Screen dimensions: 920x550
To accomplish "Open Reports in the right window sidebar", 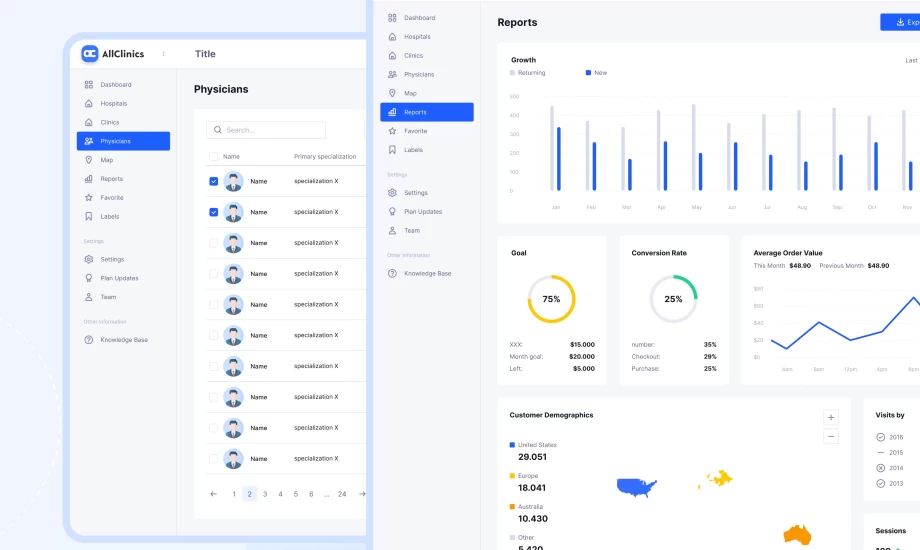I will coord(427,112).
